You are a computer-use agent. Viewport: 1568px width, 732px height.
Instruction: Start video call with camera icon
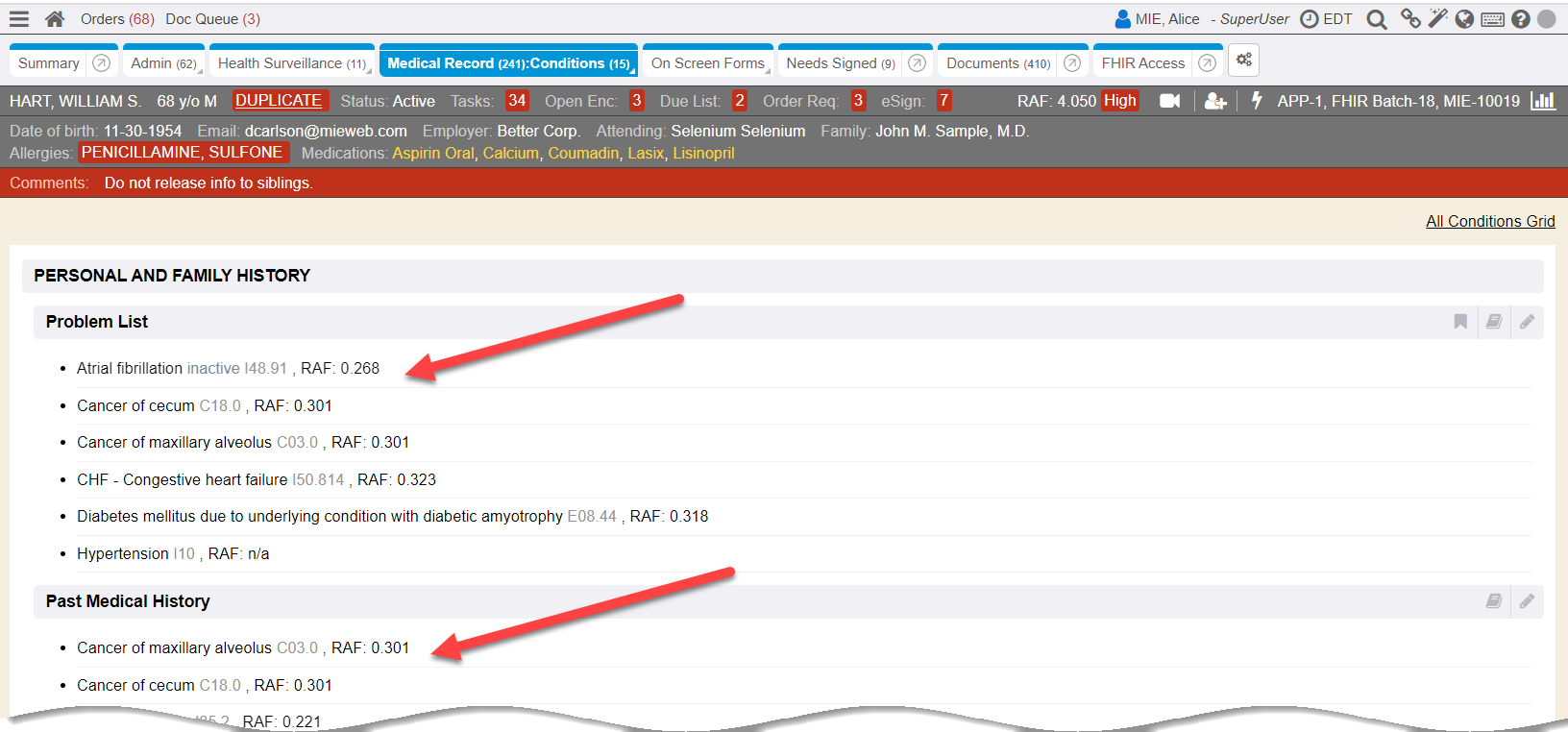[x=1169, y=101]
